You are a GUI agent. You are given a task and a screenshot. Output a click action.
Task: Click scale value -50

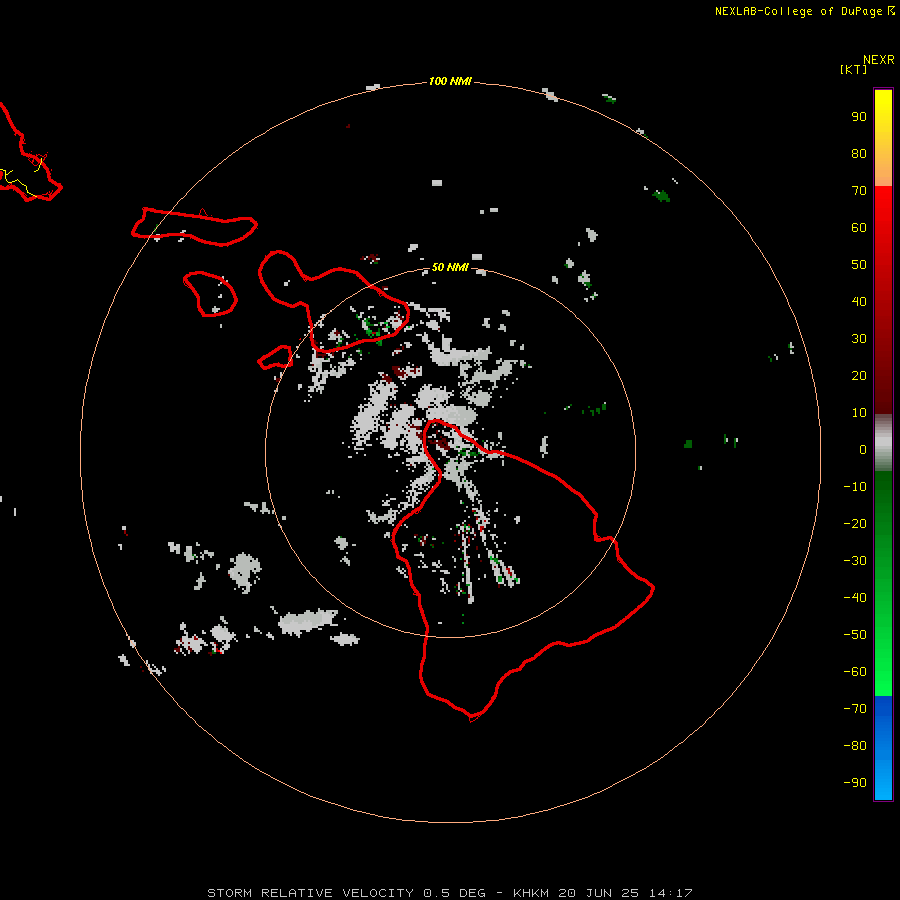click(855, 635)
